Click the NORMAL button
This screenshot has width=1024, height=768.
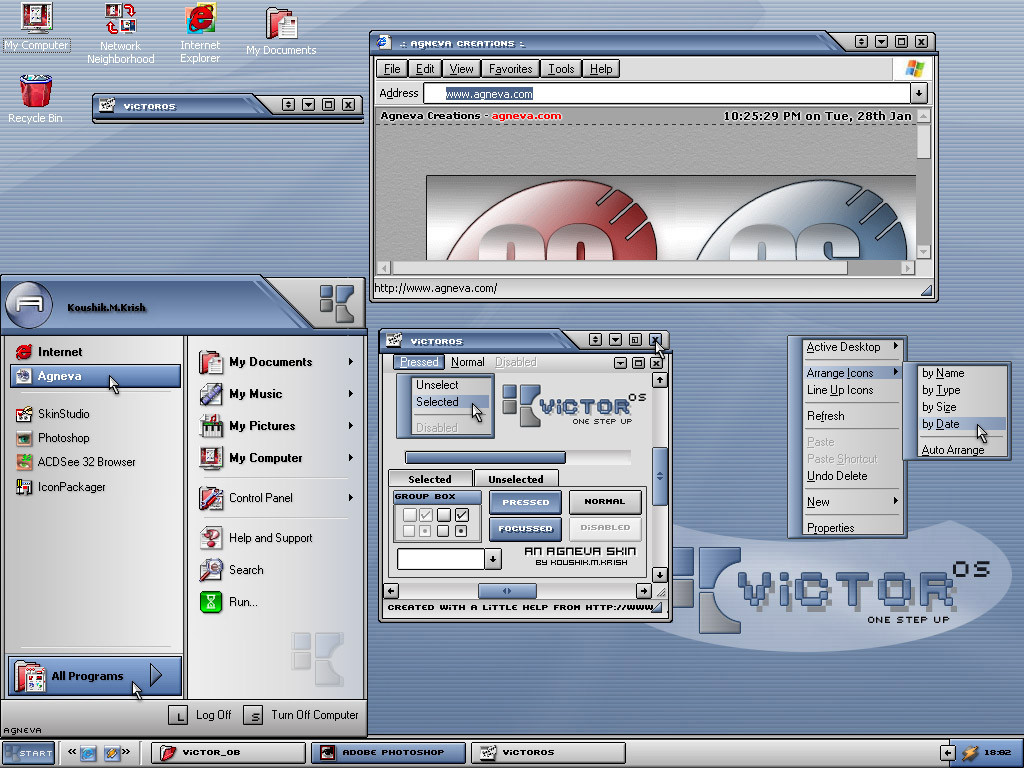605,502
